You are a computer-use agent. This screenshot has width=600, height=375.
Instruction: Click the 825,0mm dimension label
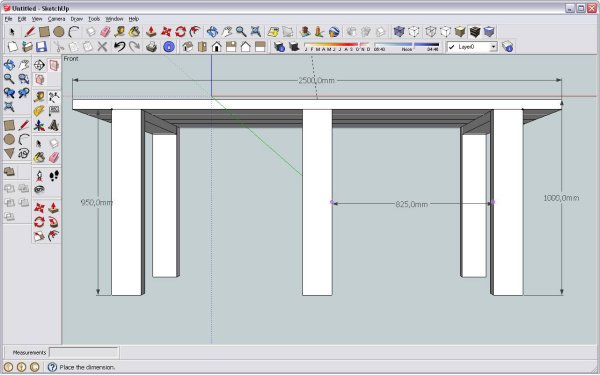[411, 204]
